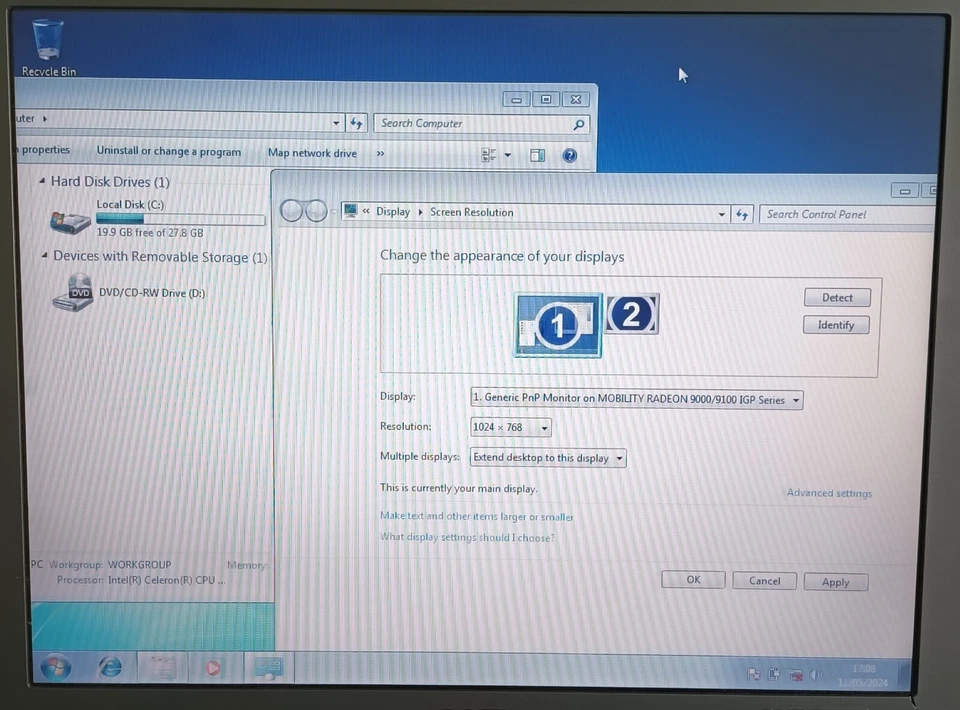Open the Recycle Bin on the desktop
This screenshot has height=710, width=960.
(x=46, y=40)
